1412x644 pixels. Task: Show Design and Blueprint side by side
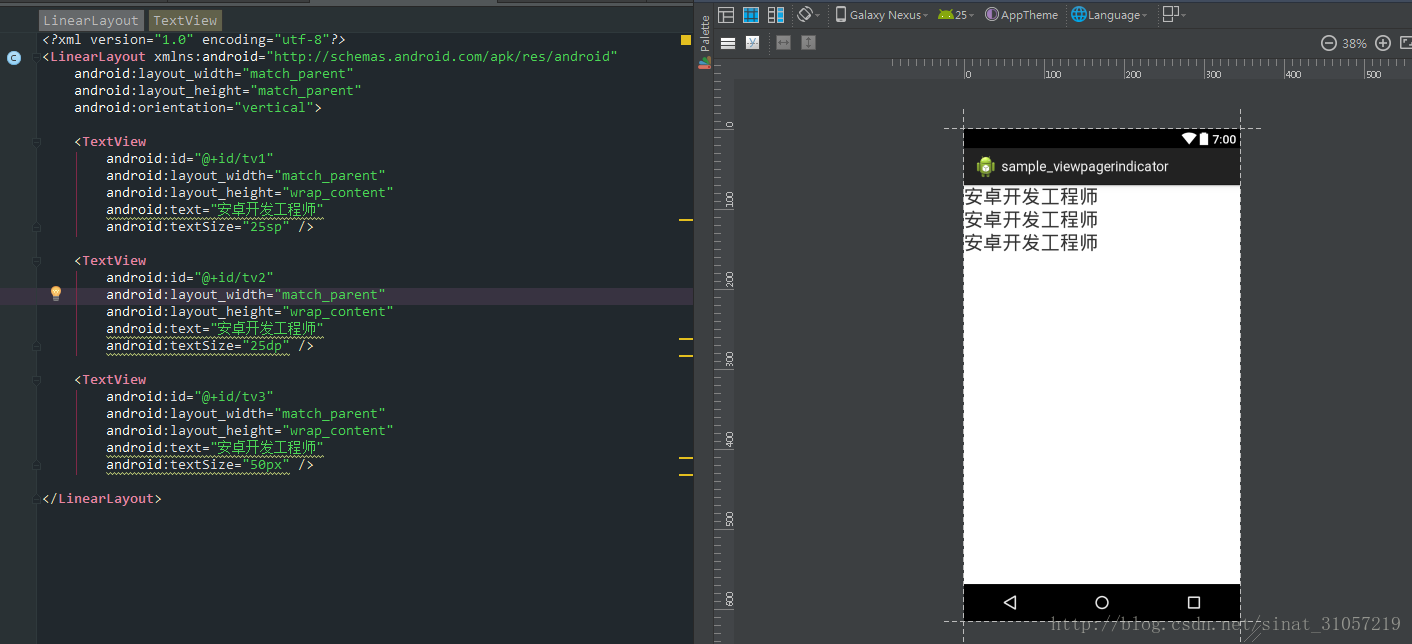pos(775,15)
